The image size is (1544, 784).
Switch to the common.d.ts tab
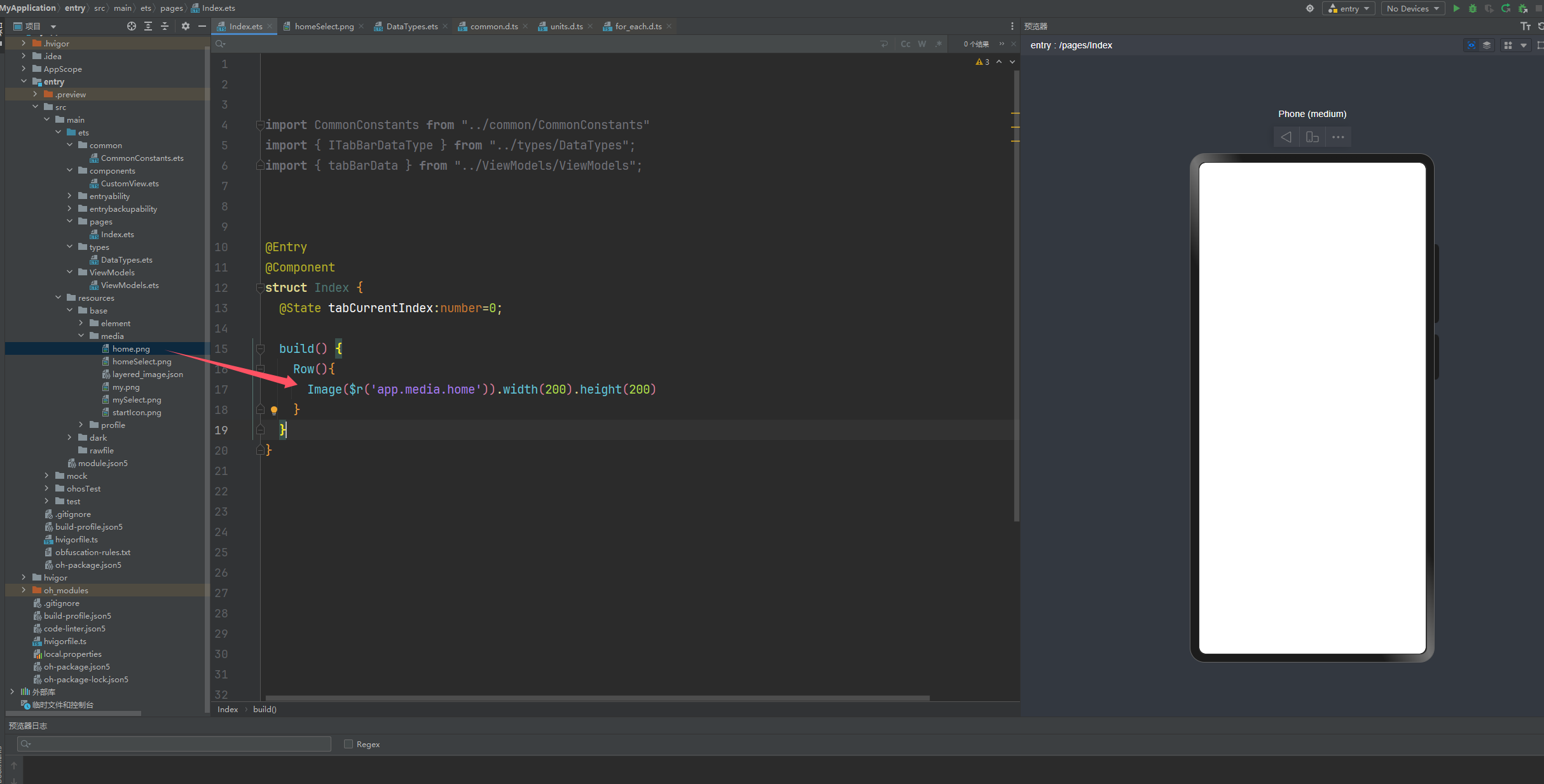[493, 26]
